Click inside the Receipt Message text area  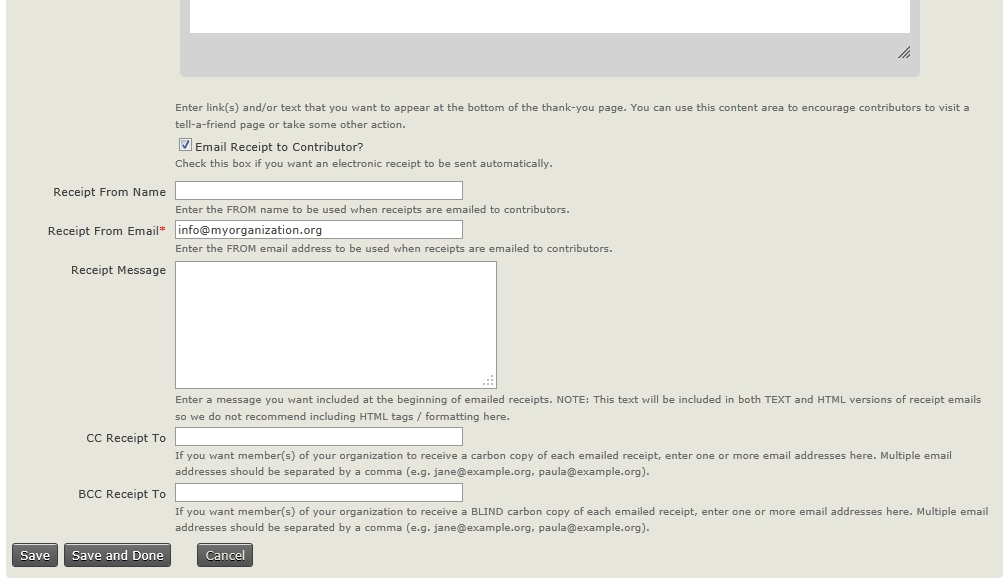coord(335,324)
